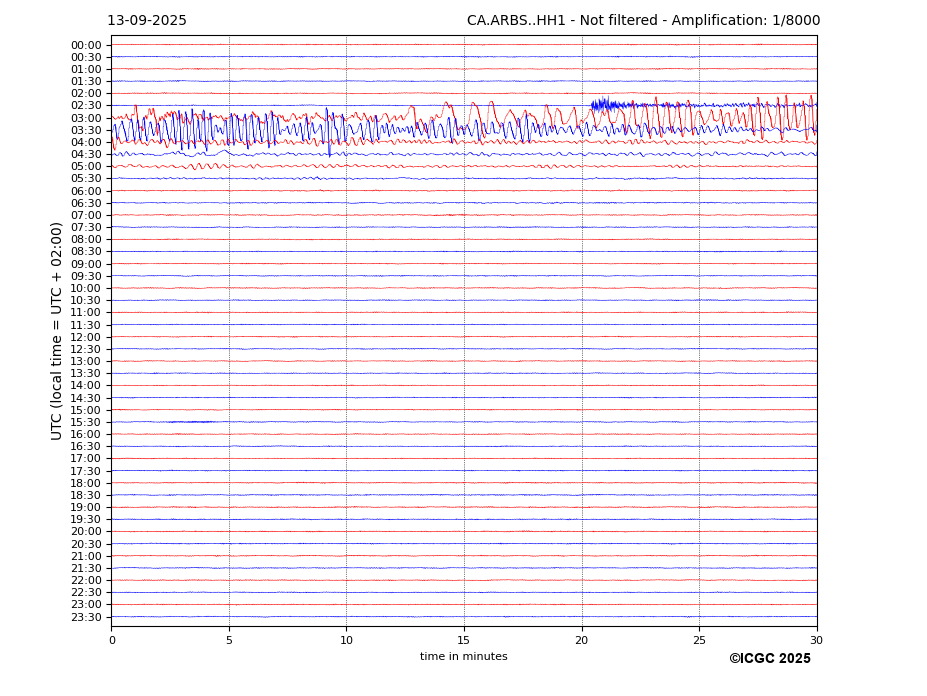Select the 21:00 time row label

[x=86, y=556]
